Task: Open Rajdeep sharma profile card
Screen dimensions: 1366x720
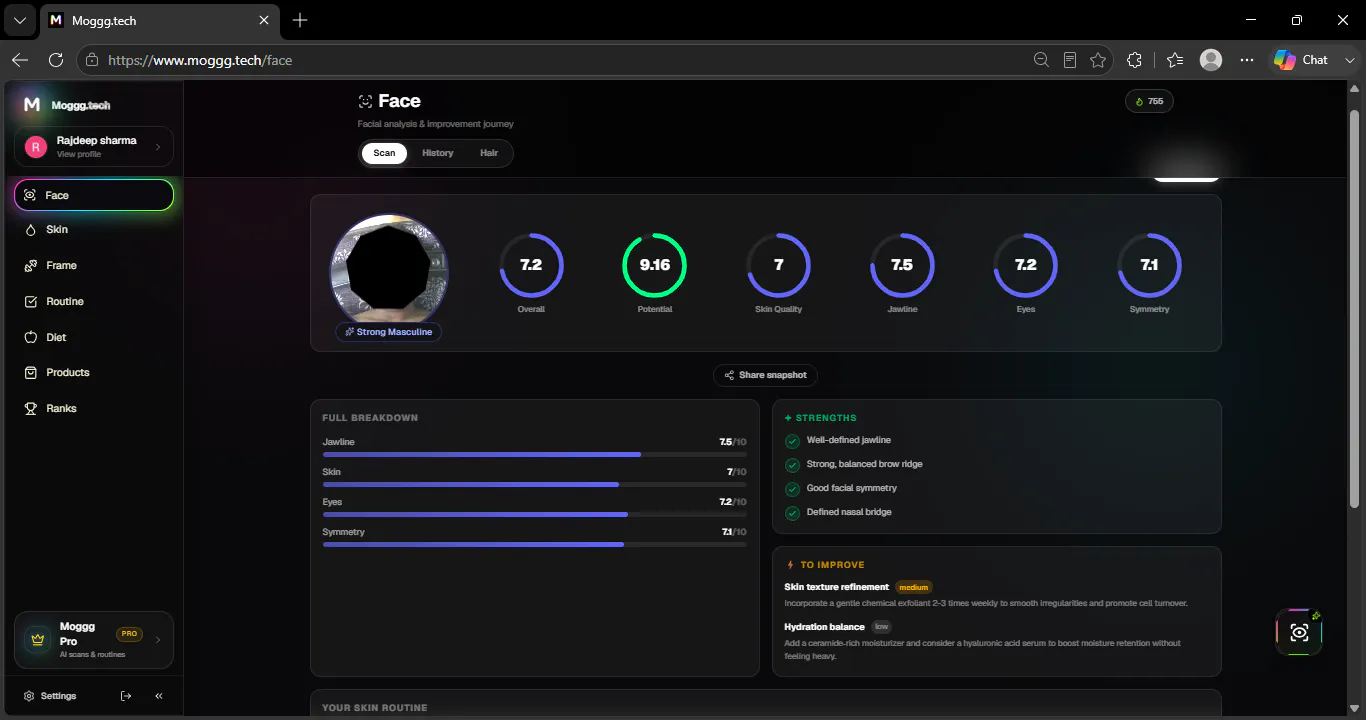Action: tap(94, 147)
